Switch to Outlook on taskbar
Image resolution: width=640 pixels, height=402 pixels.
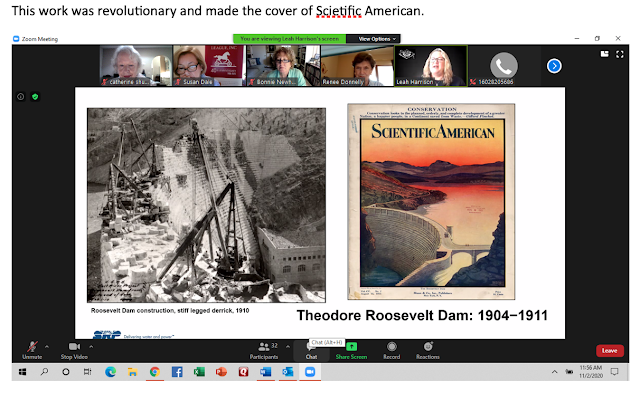288,372
